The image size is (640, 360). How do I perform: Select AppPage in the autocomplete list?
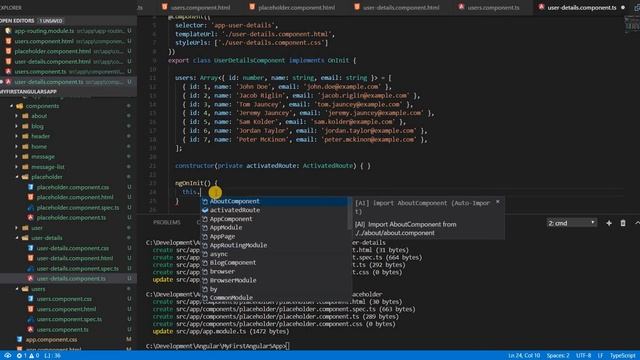tap(275, 236)
